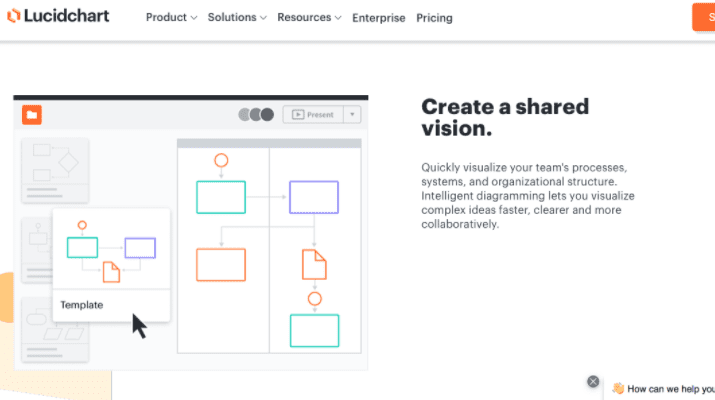This screenshot has height=400, width=715.
Task: Click the orange folder icon in the diagram preview
Action: tap(32, 115)
